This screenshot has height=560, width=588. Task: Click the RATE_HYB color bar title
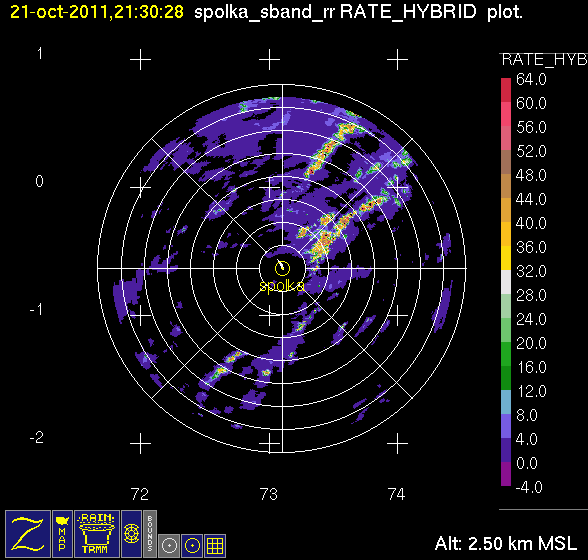coord(544,60)
